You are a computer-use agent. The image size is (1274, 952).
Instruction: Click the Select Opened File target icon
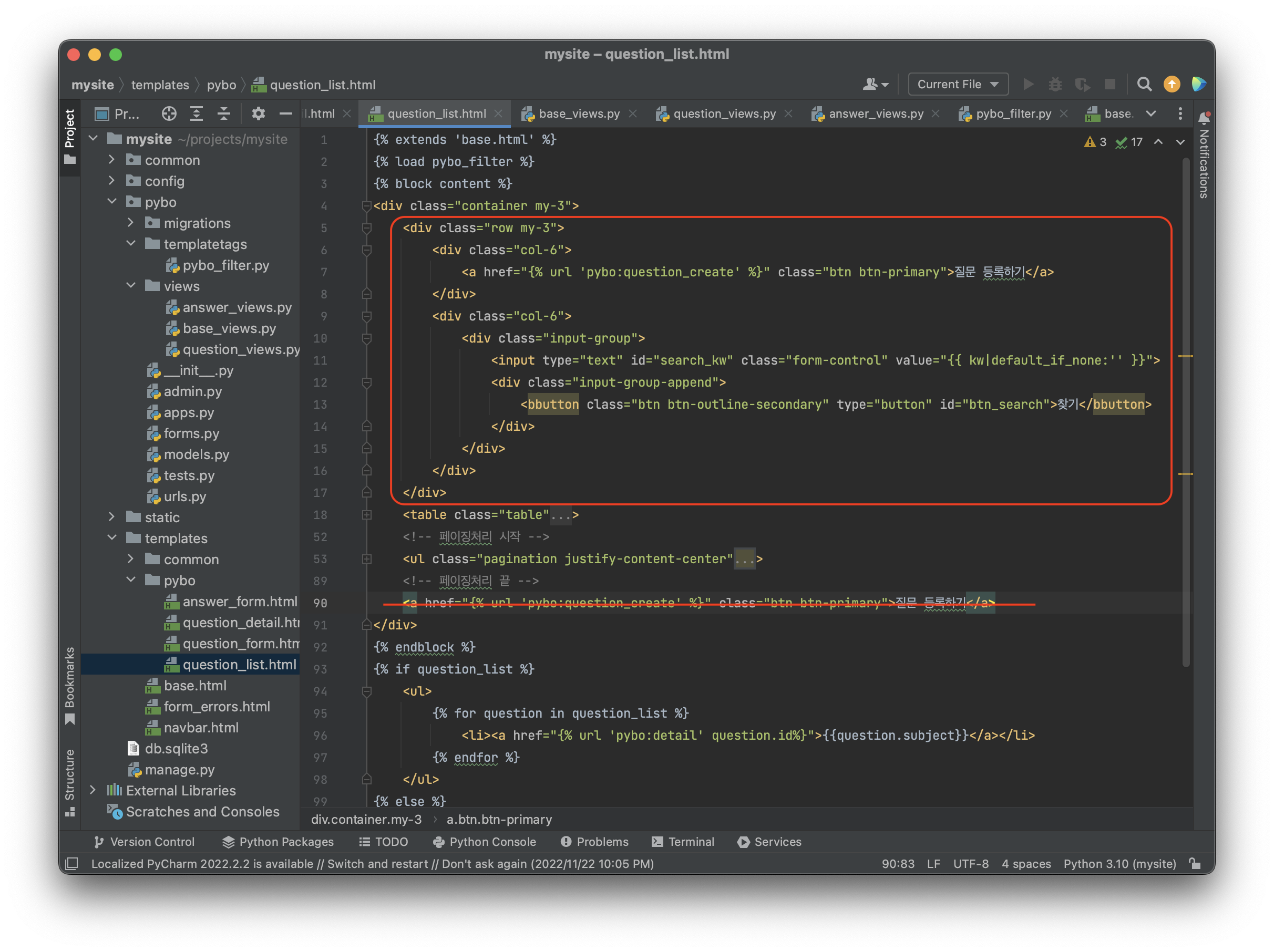[x=169, y=113]
